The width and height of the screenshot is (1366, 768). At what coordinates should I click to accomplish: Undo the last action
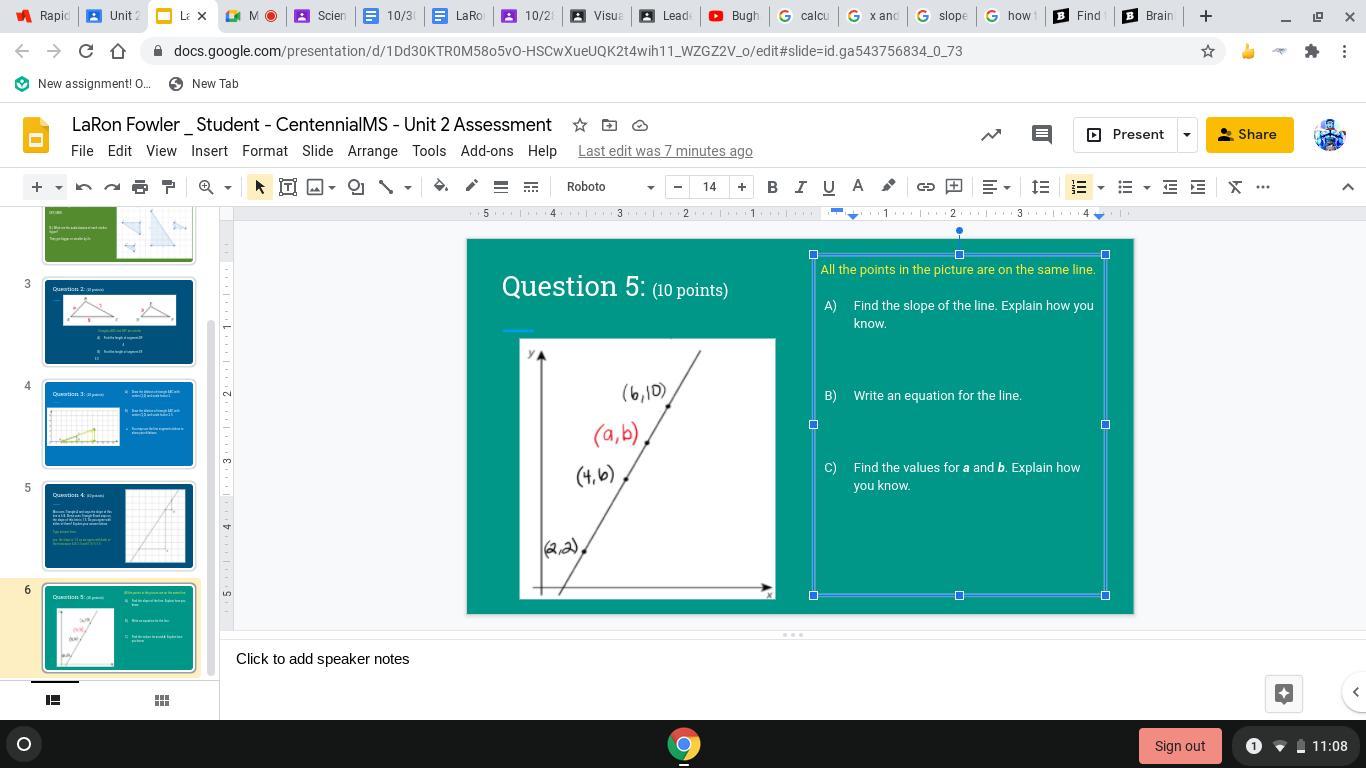coord(84,187)
